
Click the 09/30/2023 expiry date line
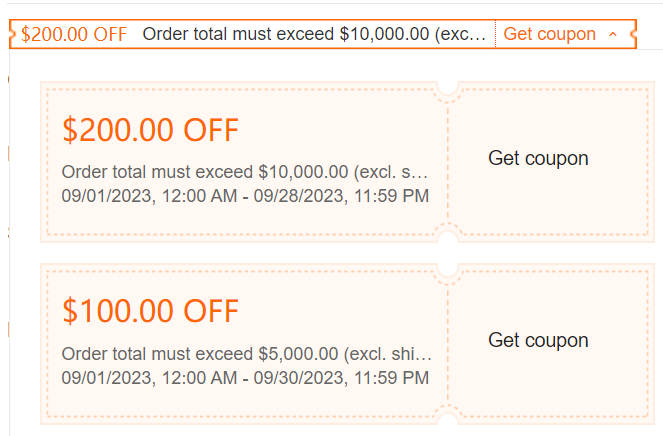[245, 378]
